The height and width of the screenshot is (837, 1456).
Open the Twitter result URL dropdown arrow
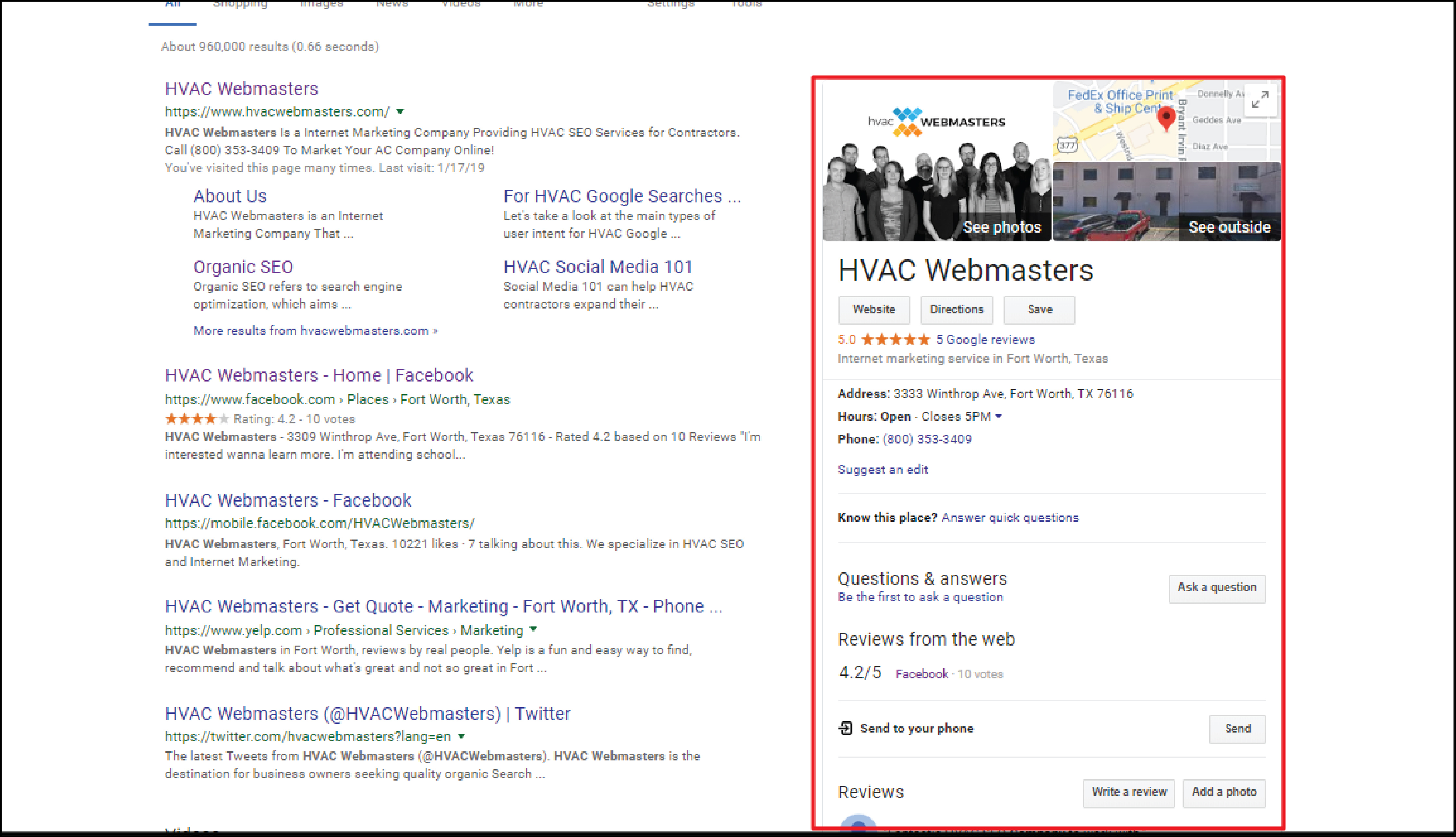(x=462, y=736)
